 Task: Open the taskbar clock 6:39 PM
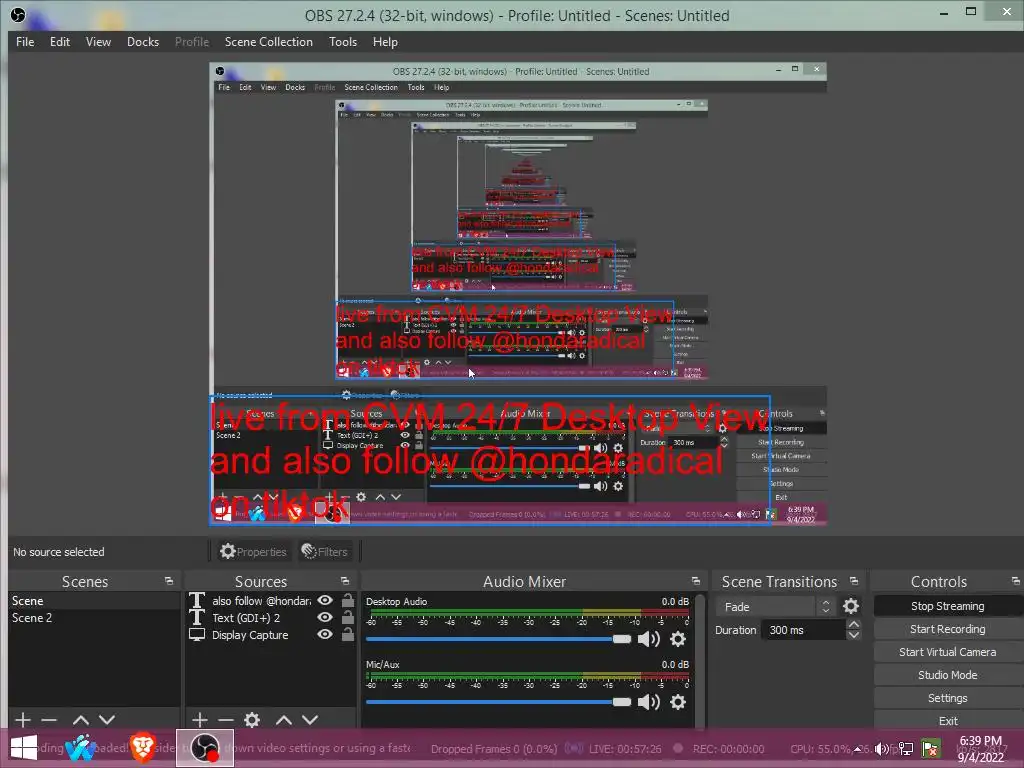[981, 749]
